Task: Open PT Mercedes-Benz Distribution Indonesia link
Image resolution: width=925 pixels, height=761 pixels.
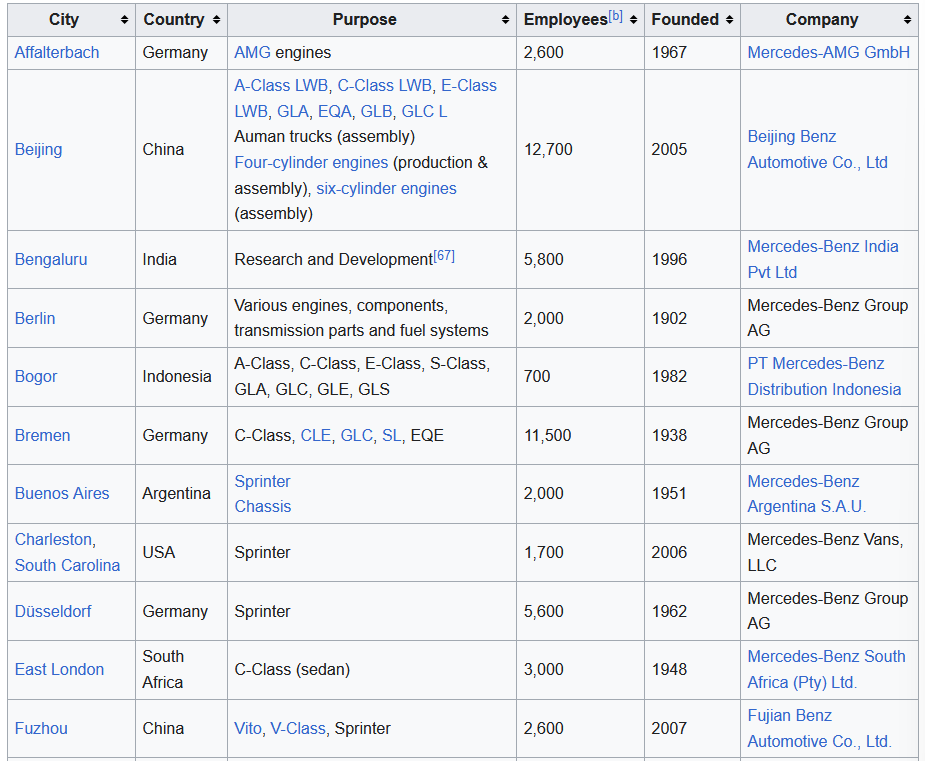Action: pos(824,376)
